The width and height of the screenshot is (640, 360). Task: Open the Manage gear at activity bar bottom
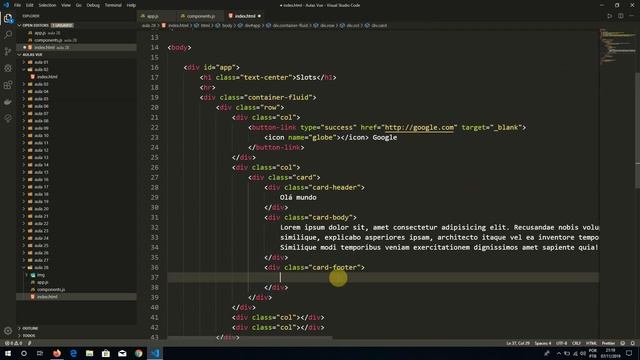[x=8, y=331]
